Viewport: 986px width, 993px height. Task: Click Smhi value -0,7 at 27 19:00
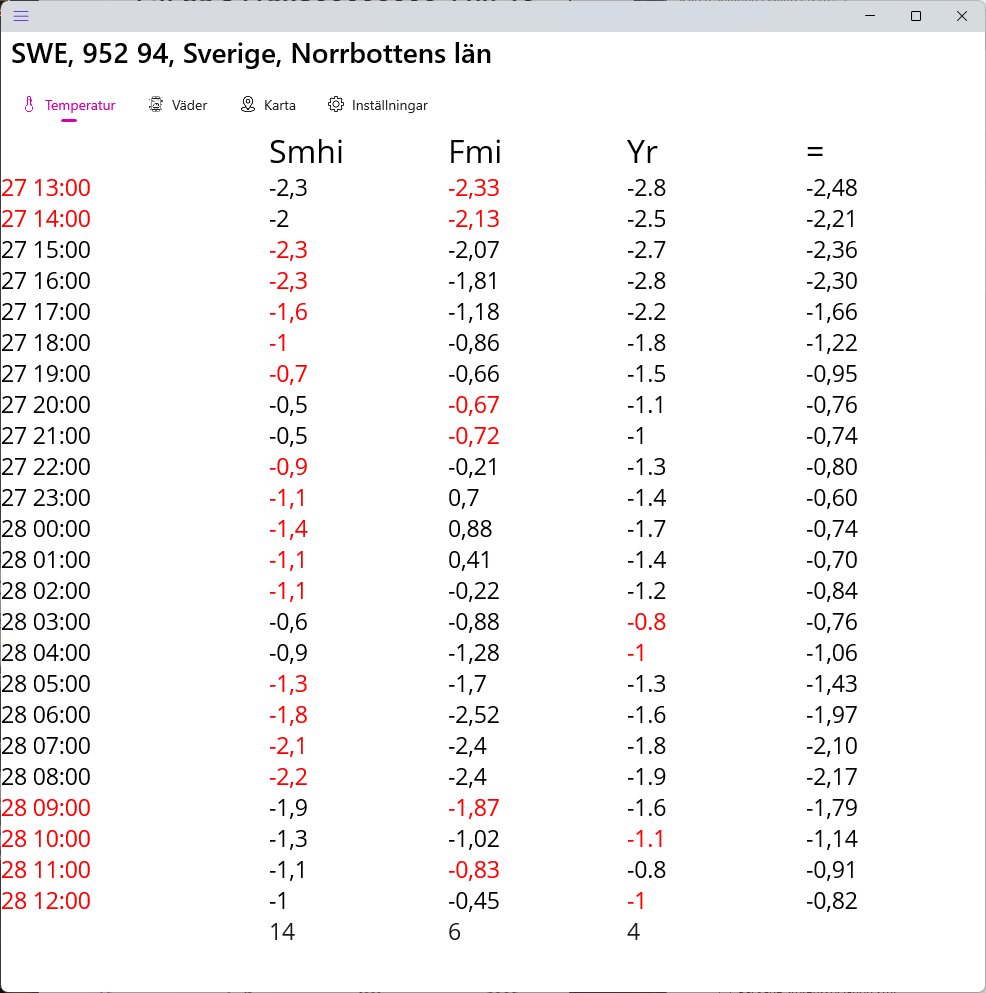click(288, 374)
